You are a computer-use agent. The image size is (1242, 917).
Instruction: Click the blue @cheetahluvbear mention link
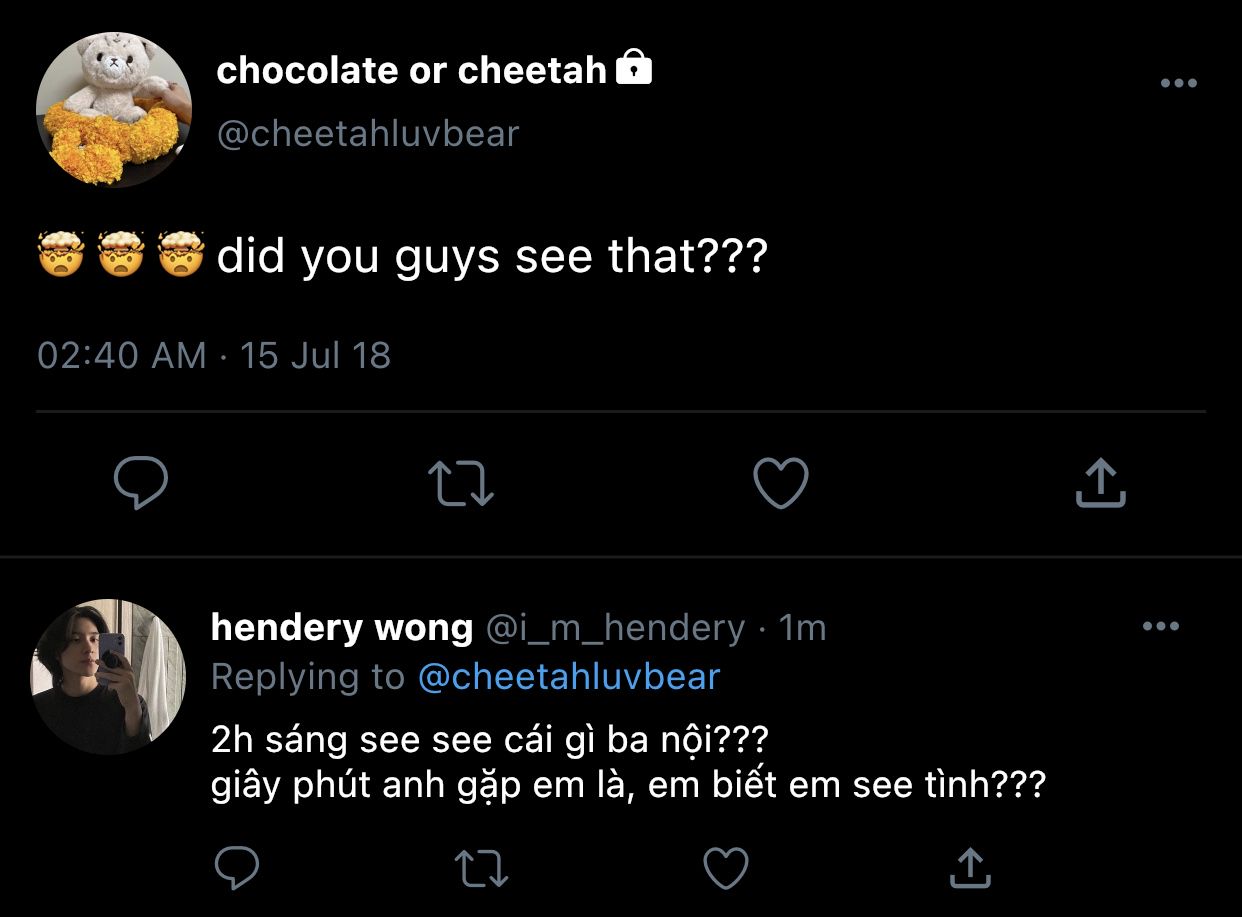[568, 677]
